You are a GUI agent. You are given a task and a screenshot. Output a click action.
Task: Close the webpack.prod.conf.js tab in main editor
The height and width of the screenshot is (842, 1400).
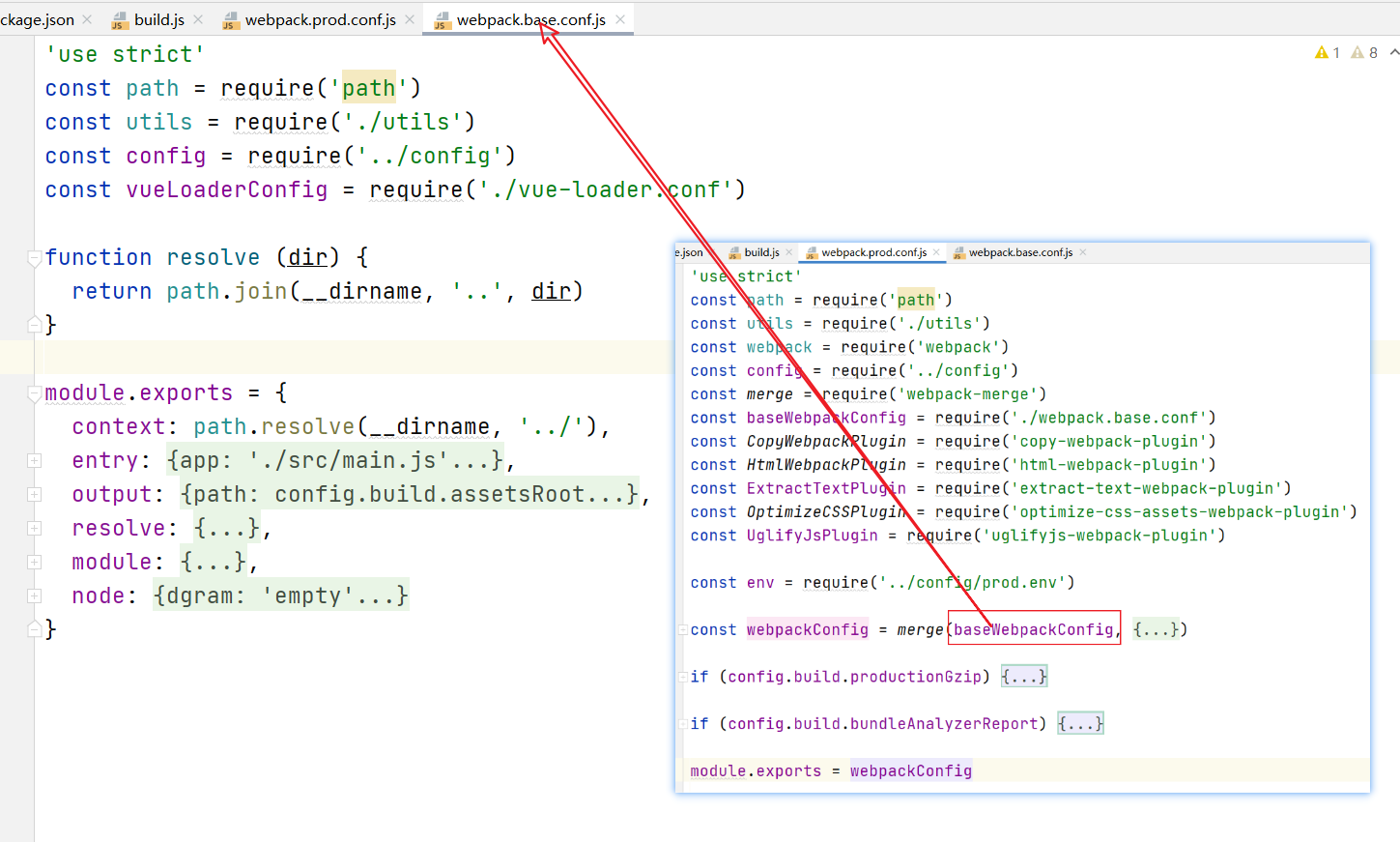tap(410, 19)
